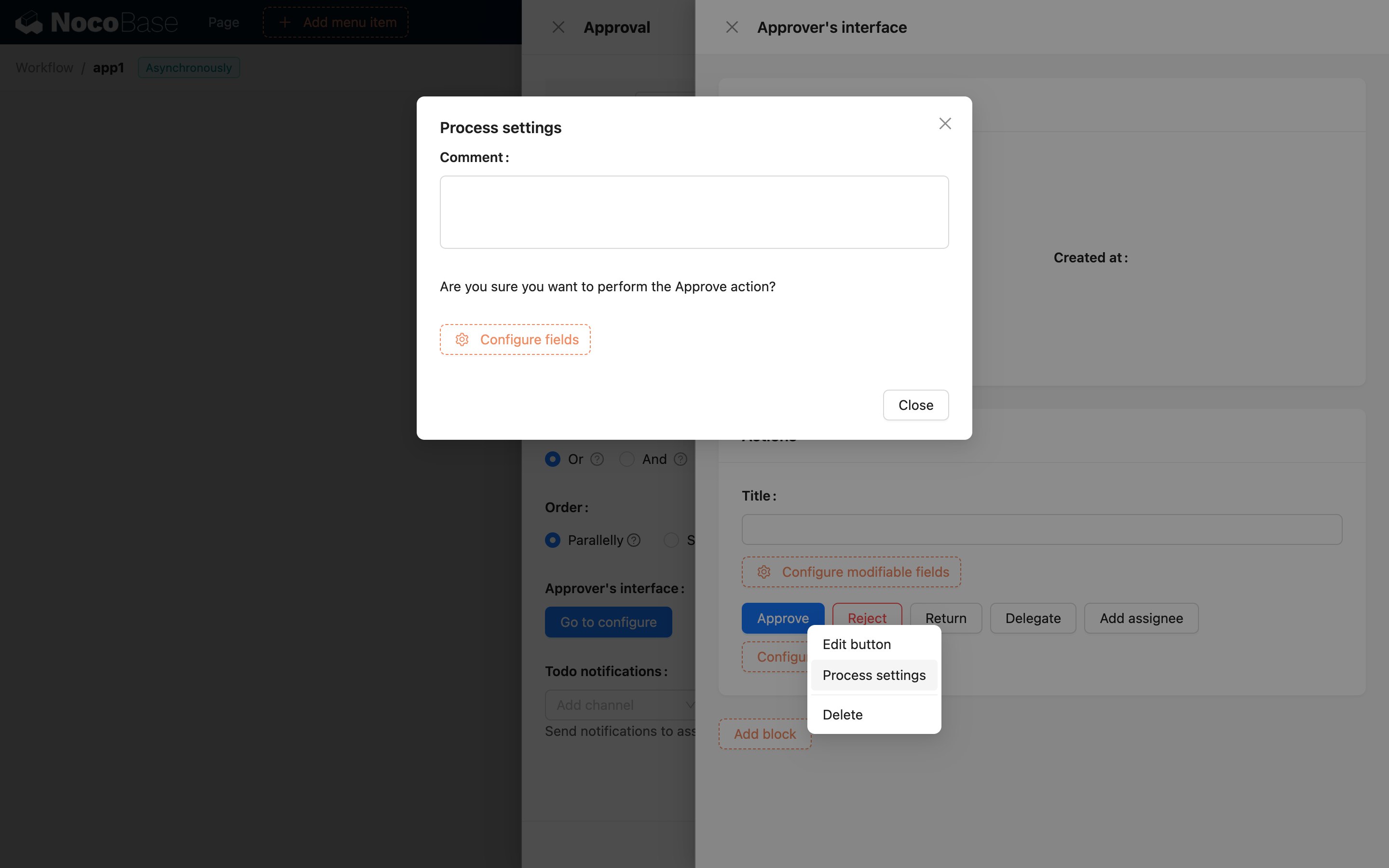
Task: Click the Go to configure button
Action: [x=608, y=622]
